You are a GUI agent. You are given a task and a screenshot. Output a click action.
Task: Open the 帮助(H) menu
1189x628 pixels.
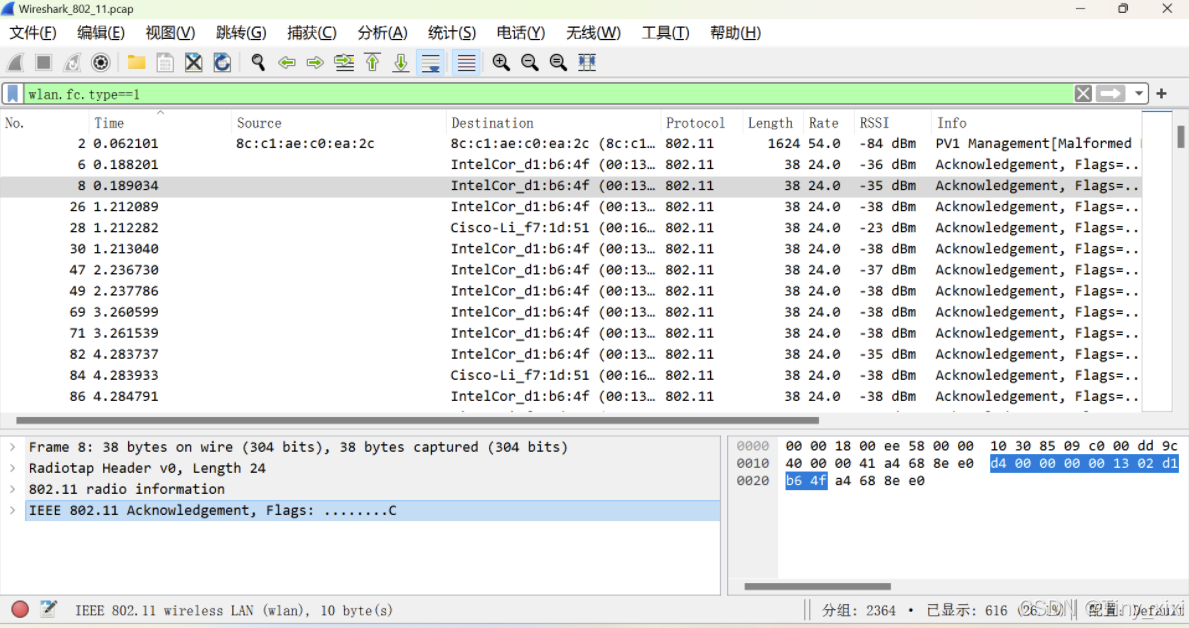735,33
